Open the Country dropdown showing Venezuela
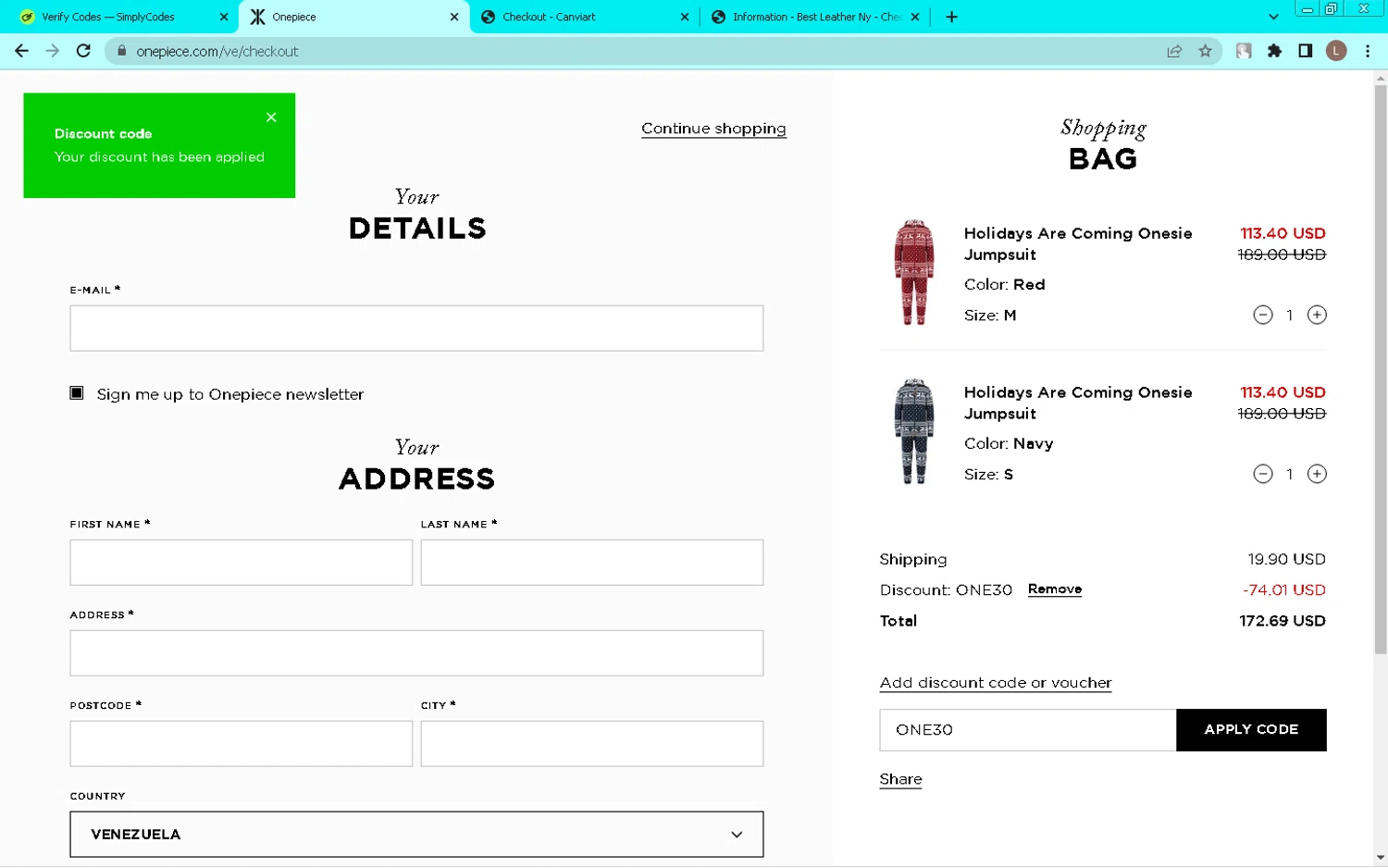The image size is (1388, 868). tap(416, 835)
